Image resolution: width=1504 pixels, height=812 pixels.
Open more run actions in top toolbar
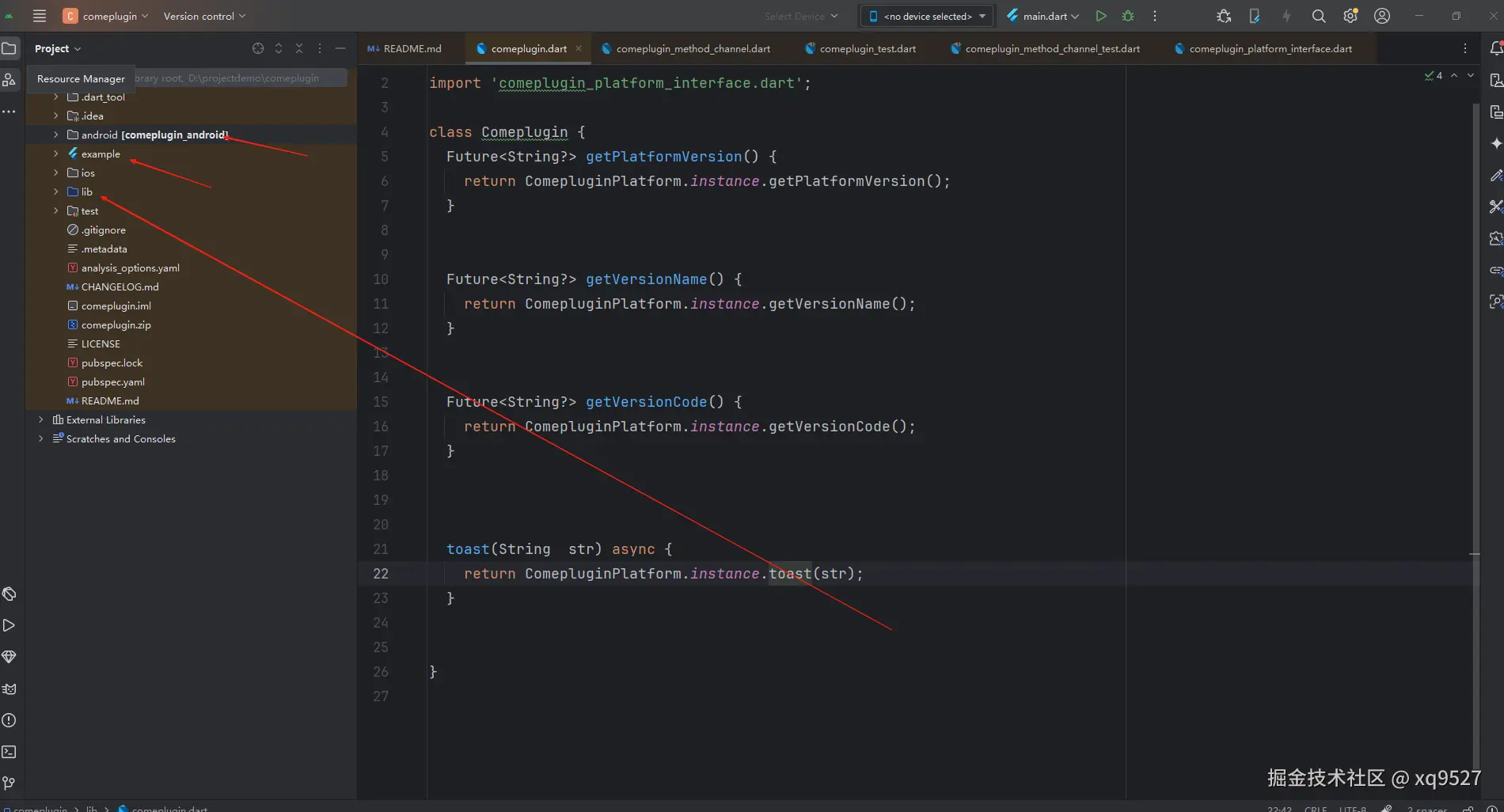tap(1155, 16)
